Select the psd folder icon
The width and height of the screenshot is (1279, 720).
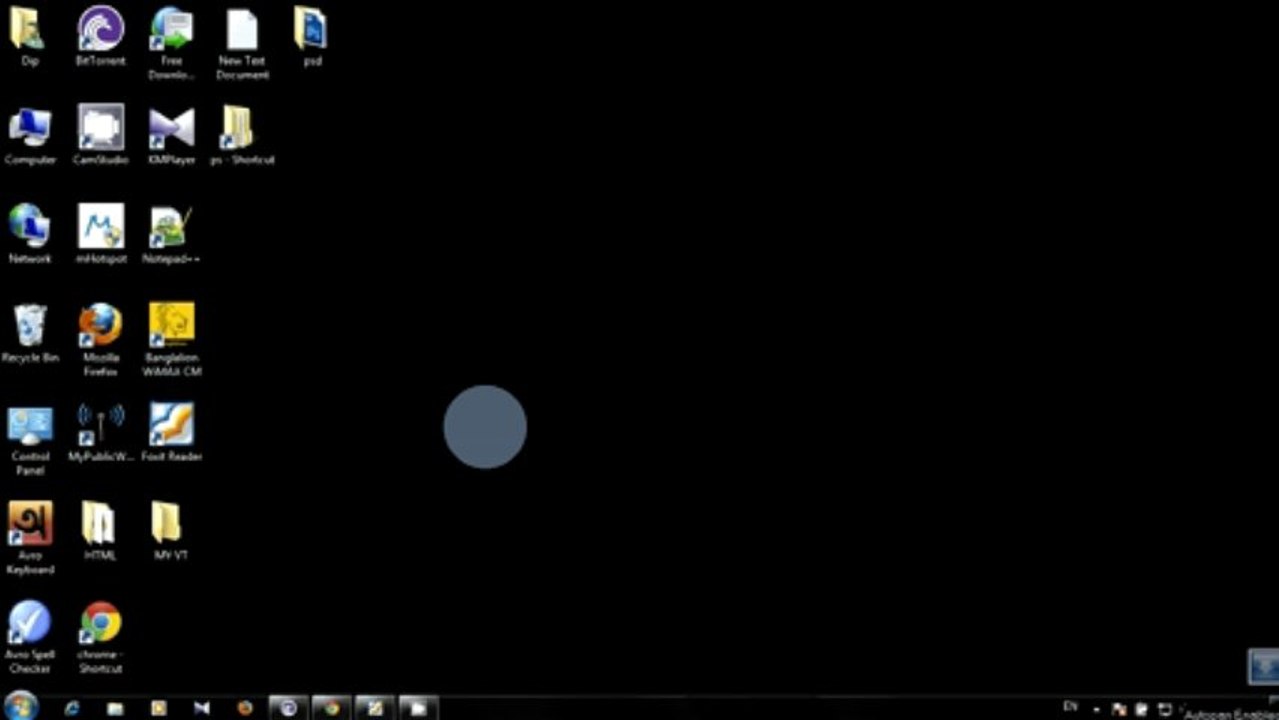pos(312,37)
